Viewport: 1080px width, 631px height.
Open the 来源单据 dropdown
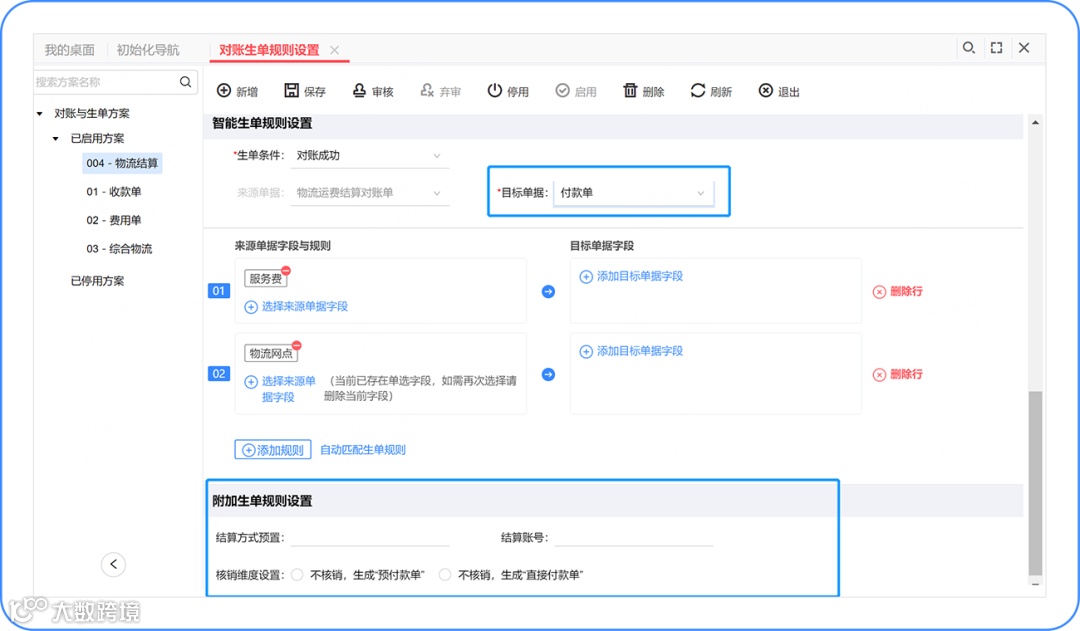click(370, 193)
